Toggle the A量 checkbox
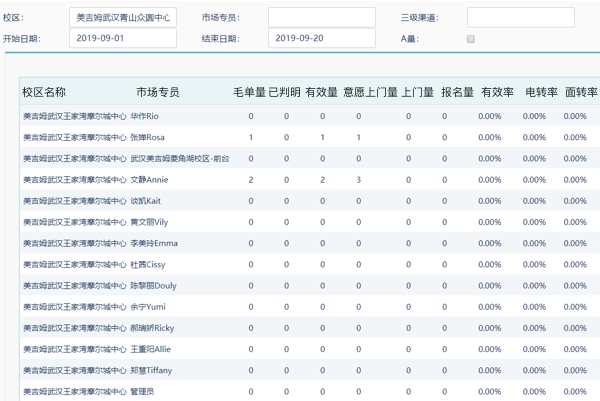Screen dimensions: 600x401 point(471,39)
